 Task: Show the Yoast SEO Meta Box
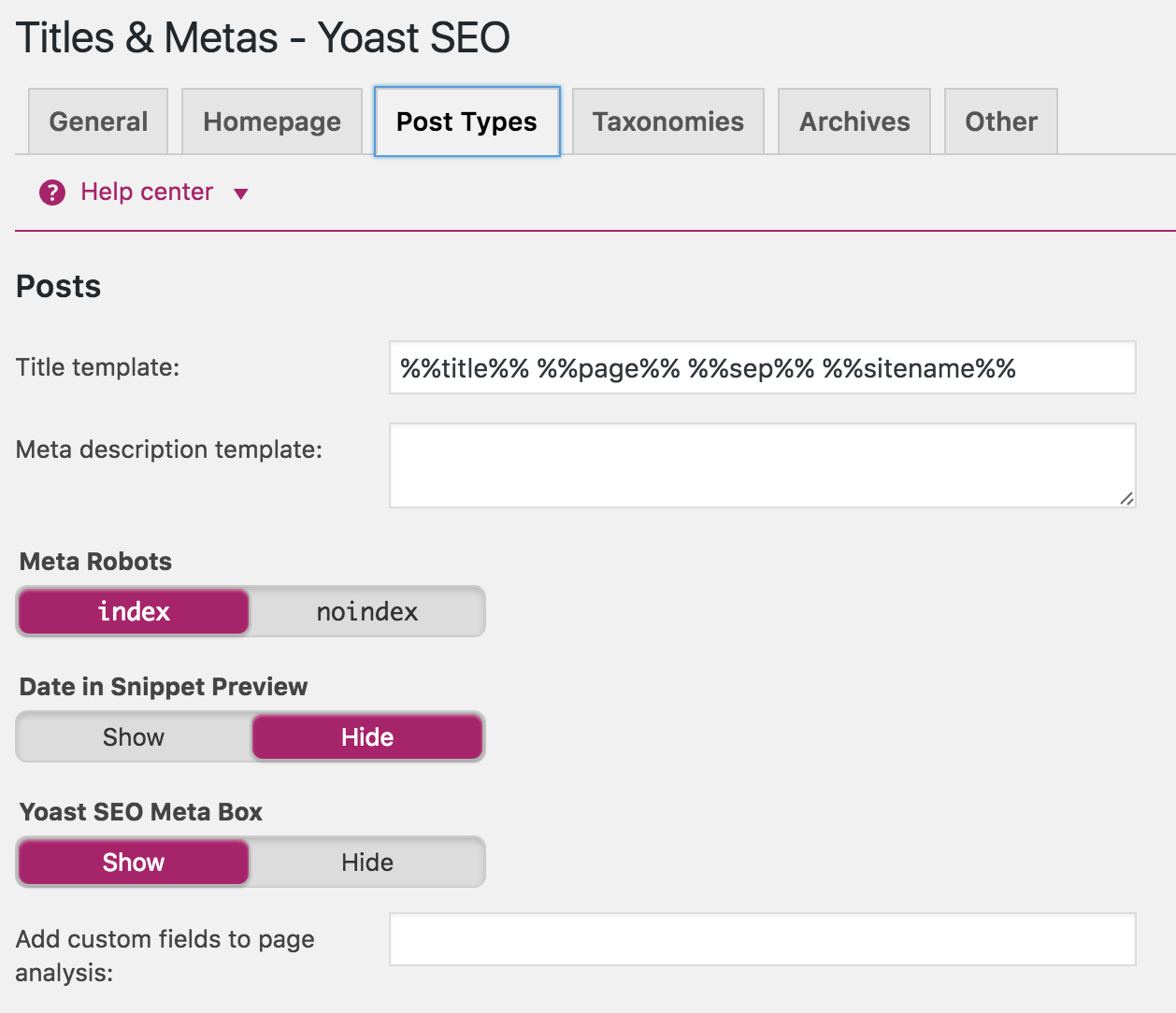tap(134, 863)
